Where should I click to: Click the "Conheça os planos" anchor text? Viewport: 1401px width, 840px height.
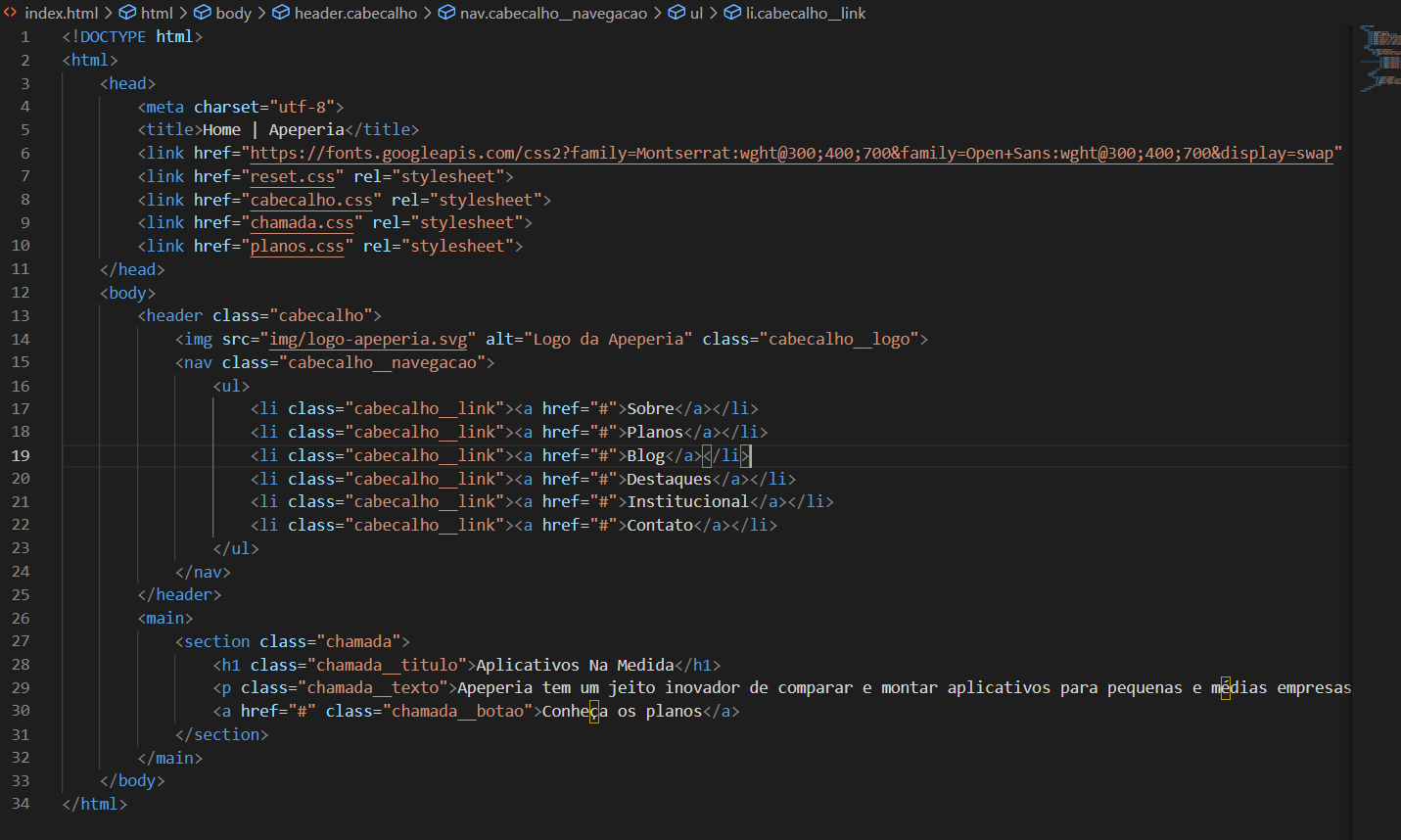(x=622, y=711)
